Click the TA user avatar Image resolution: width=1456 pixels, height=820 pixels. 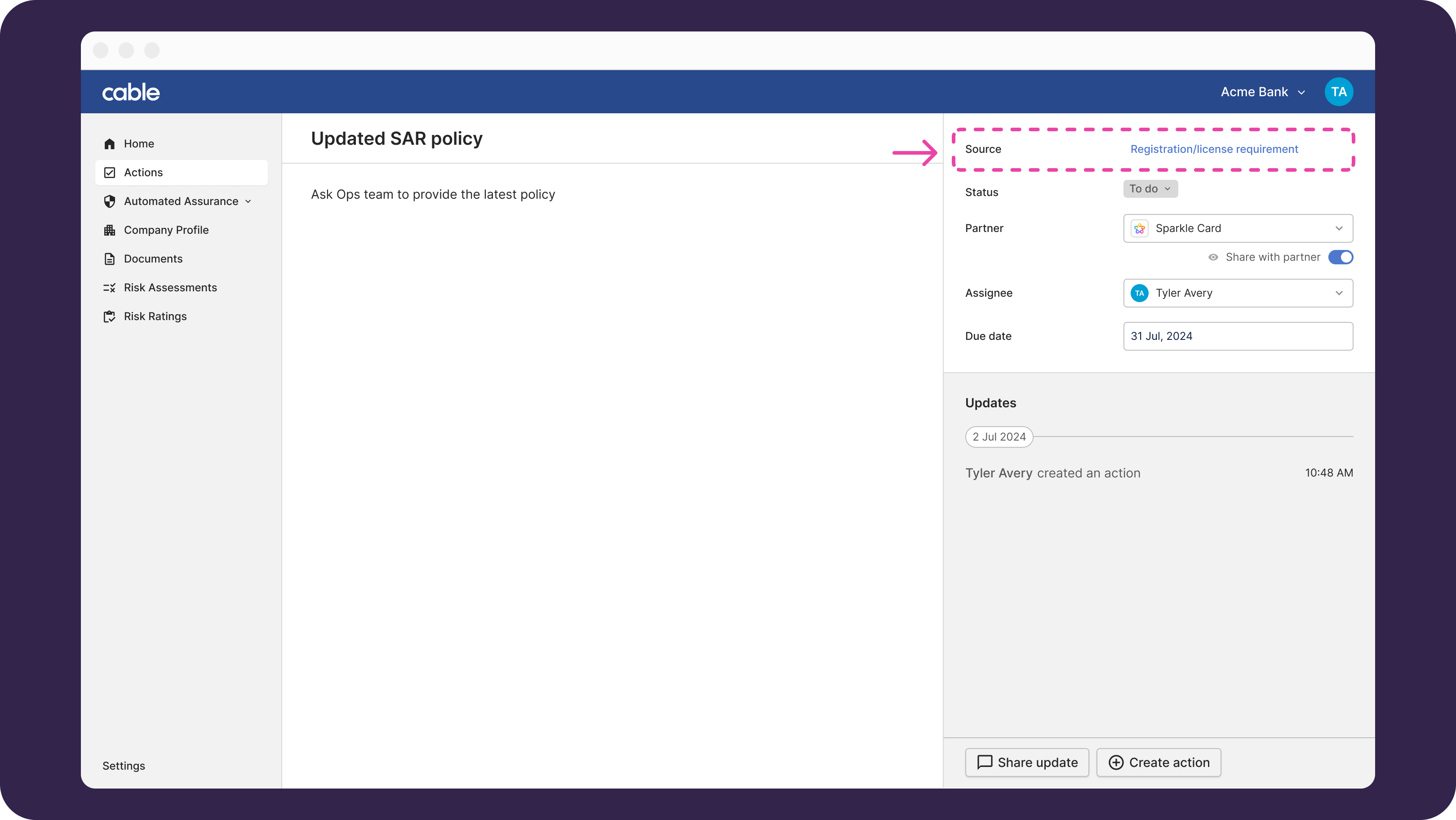1338,92
